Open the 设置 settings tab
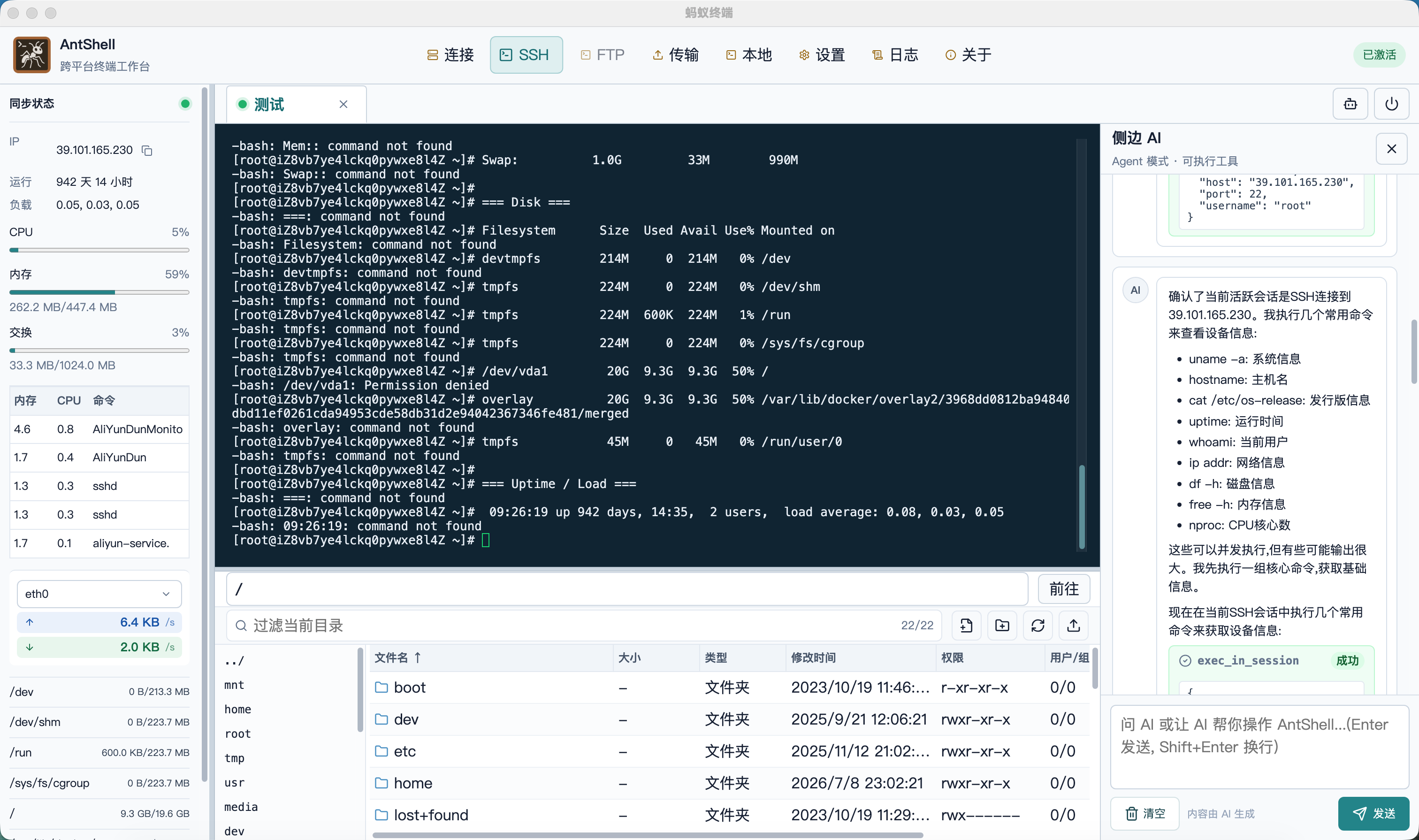The height and width of the screenshot is (840, 1419). (x=822, y=55)
